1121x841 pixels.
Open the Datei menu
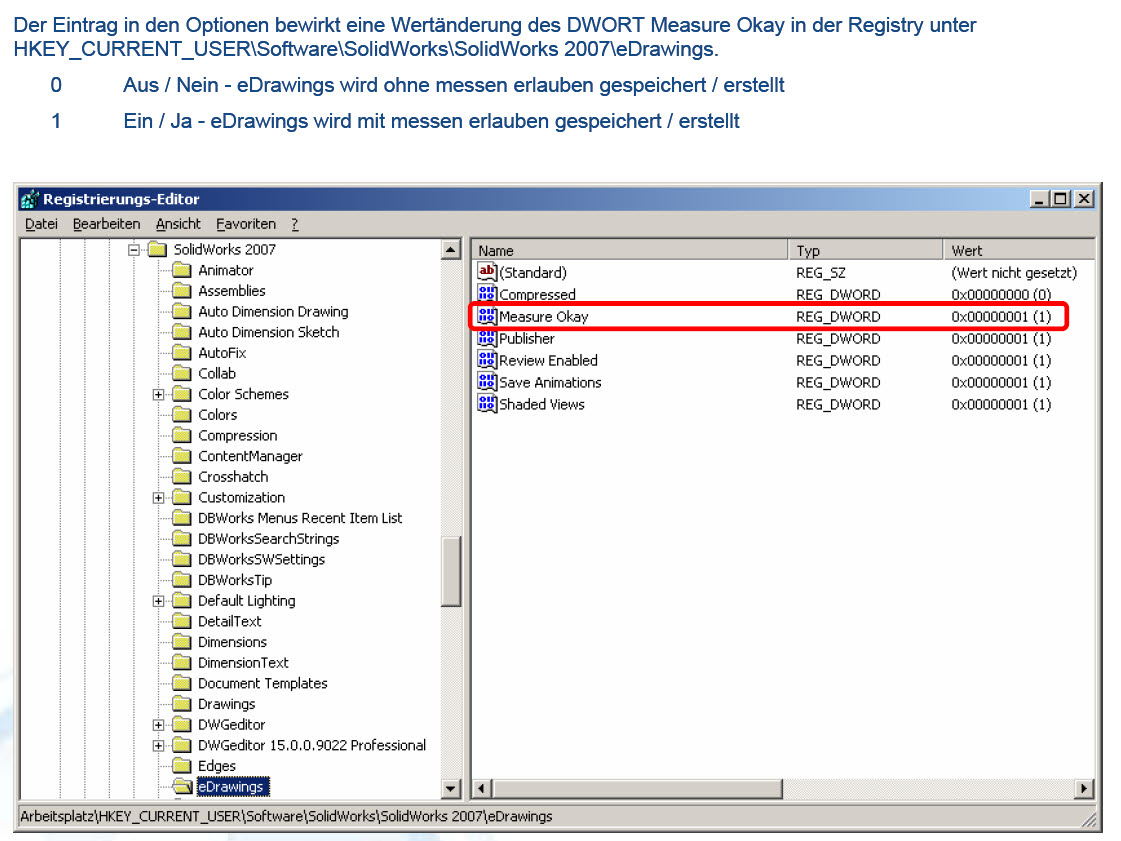[x=41, y=224]
